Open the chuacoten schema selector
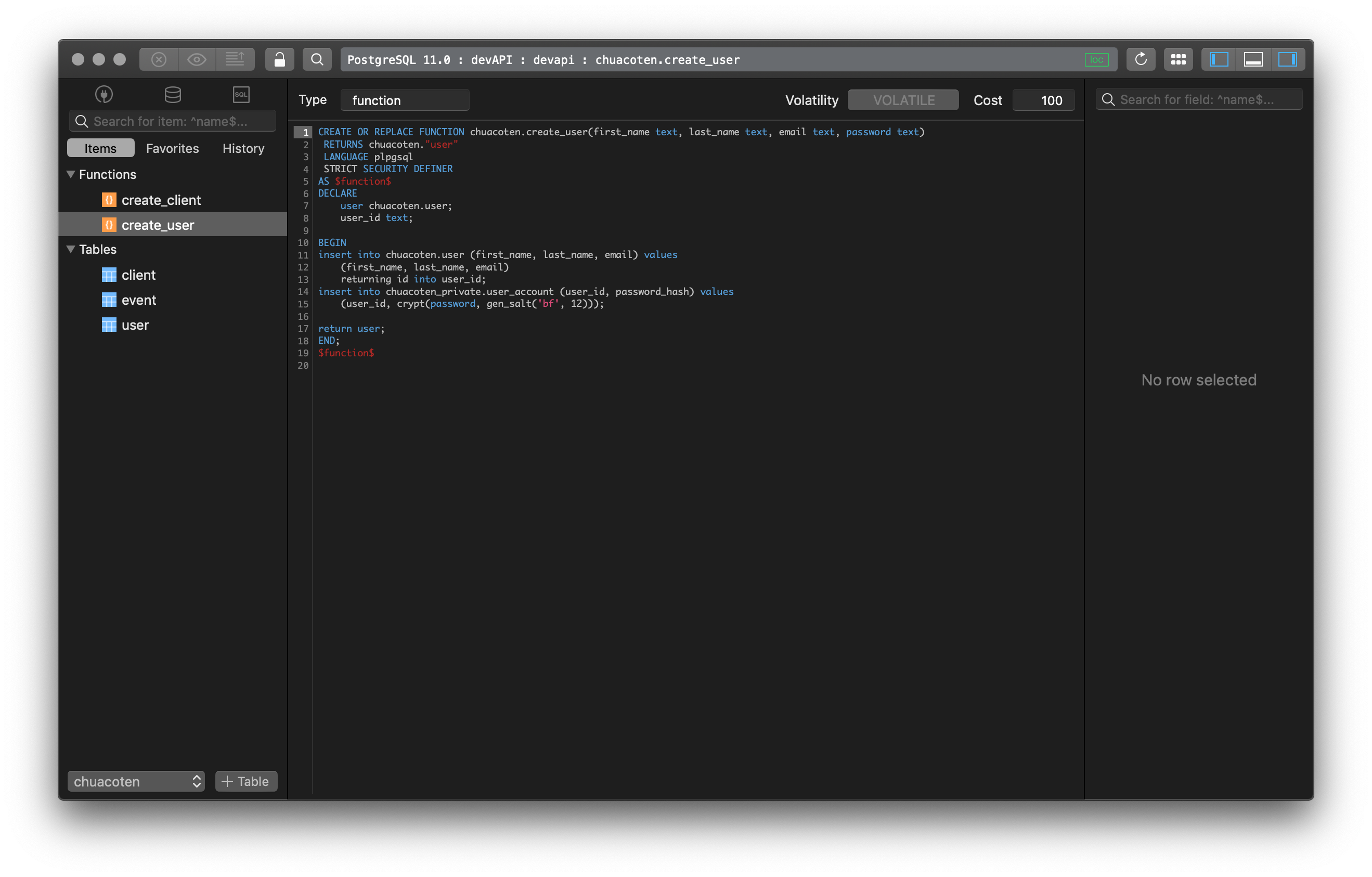 [x=136, y=781]
